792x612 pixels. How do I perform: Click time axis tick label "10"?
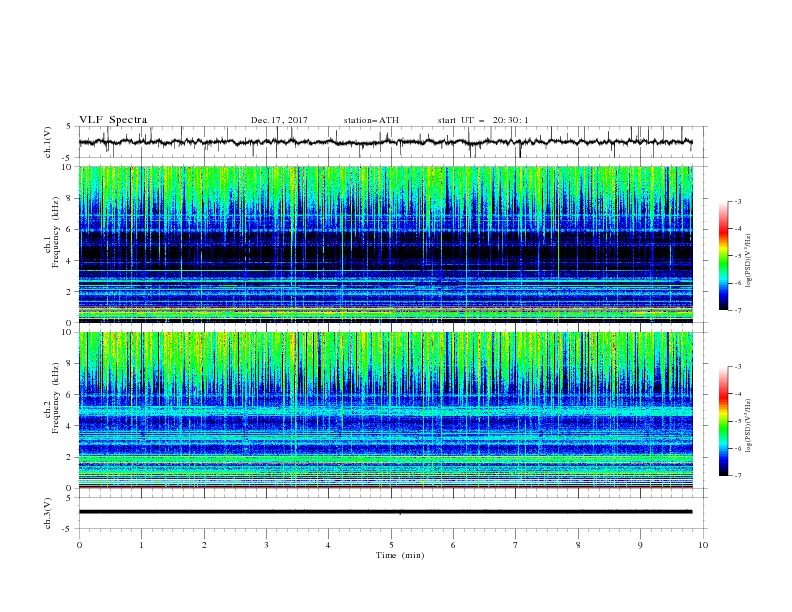coord(703,545)
